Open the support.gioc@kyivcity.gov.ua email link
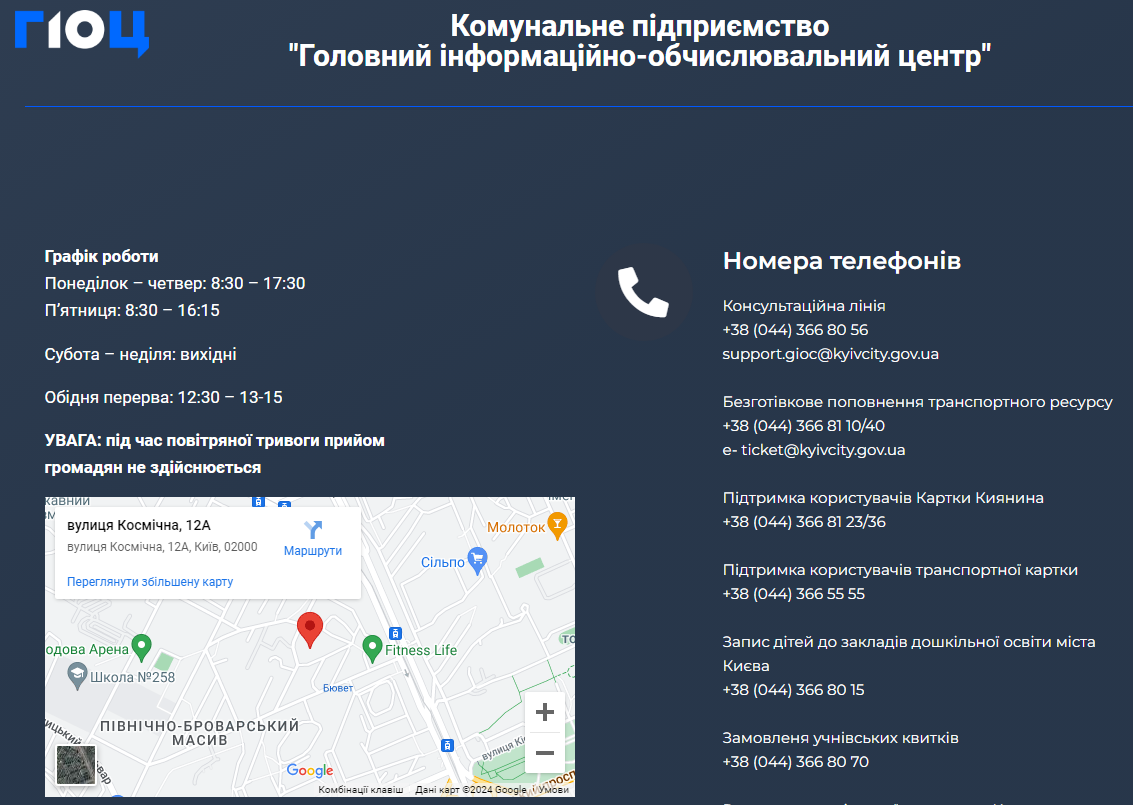The width and height of the screenshot is (1133, 805). (830, 353)
